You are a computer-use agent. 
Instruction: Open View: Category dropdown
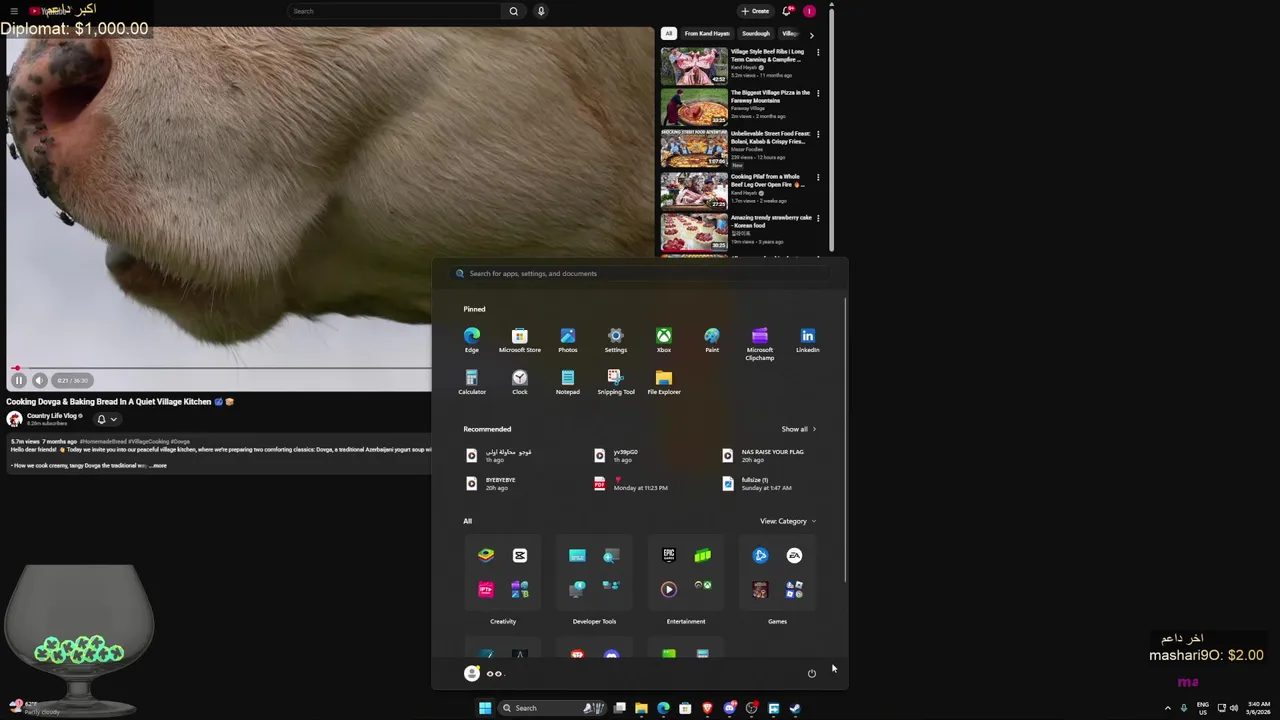pyautogui.click(x=788, y=521)
